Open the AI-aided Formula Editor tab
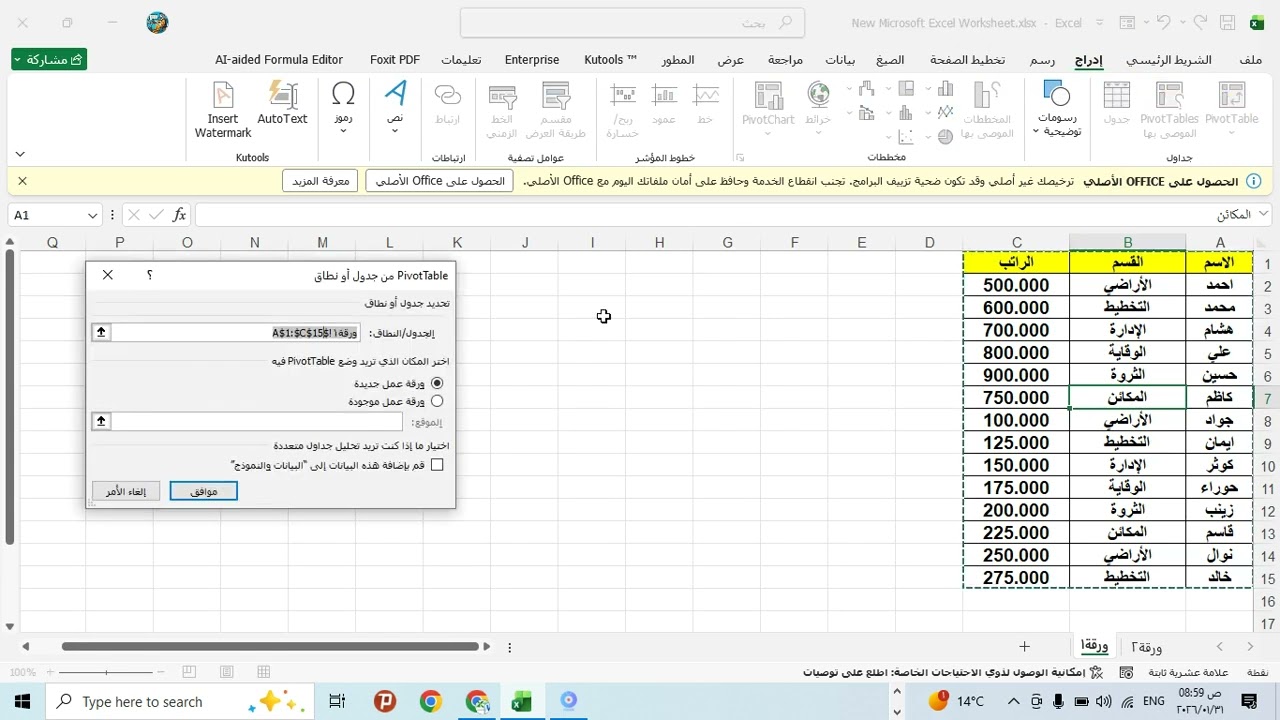The image size is (1280, 720). pos(279,60)
